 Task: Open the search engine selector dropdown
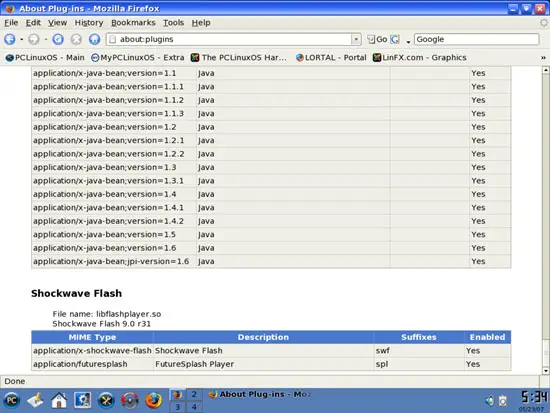408,42
